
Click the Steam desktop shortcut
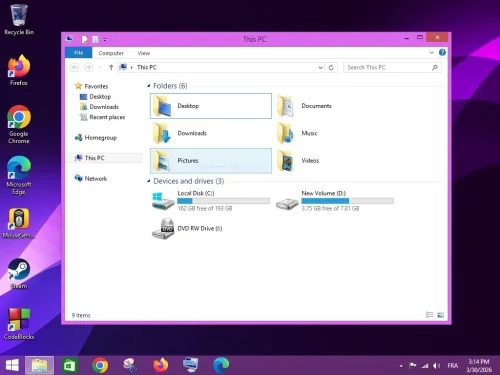[x=19, y=274]
